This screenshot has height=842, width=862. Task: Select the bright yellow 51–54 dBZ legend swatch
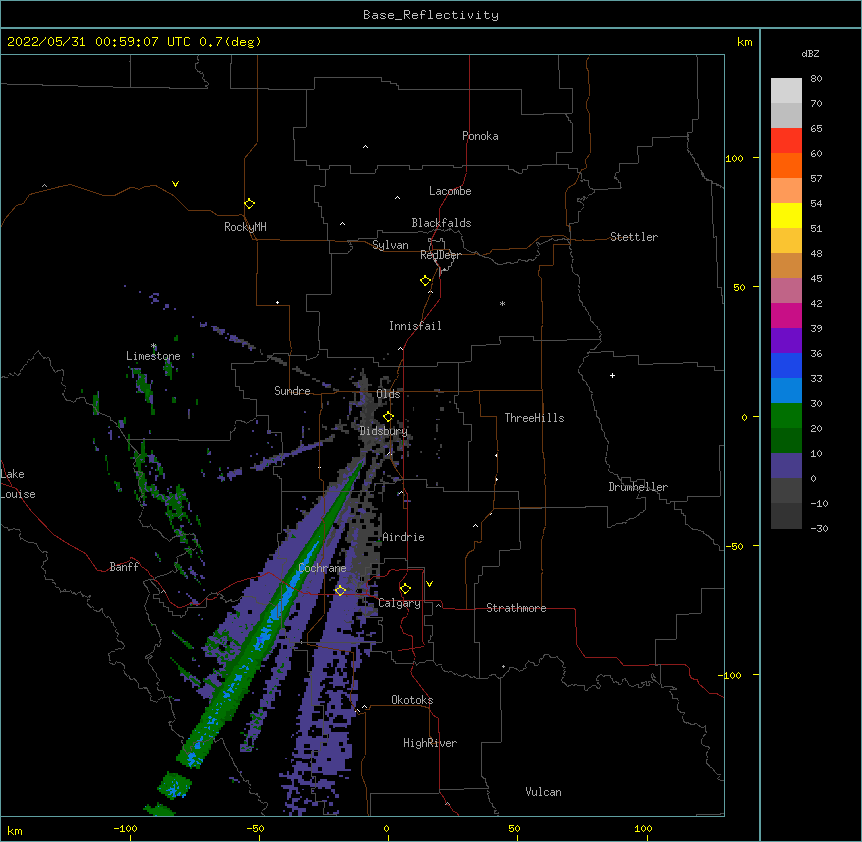click(x=786, y=215)
